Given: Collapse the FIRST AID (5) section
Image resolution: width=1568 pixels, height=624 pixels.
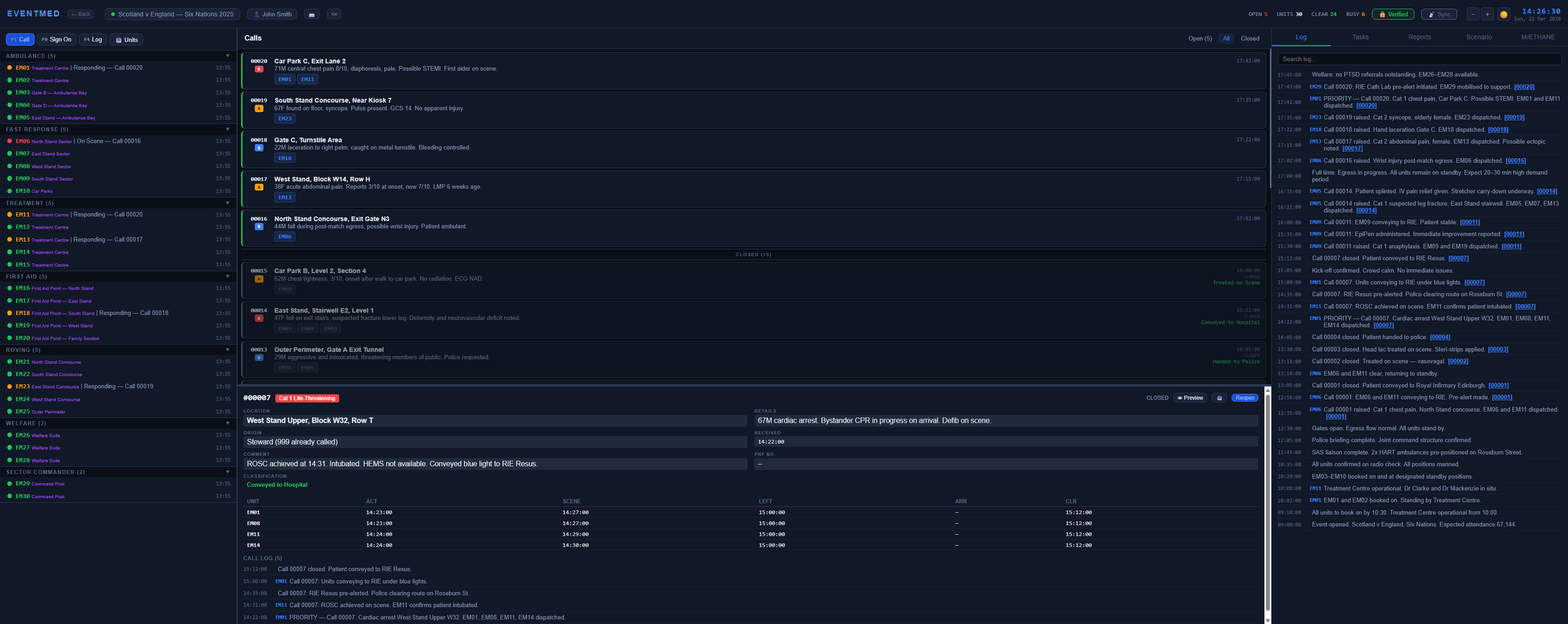Looking at the screenshot, I should (227, 276).
